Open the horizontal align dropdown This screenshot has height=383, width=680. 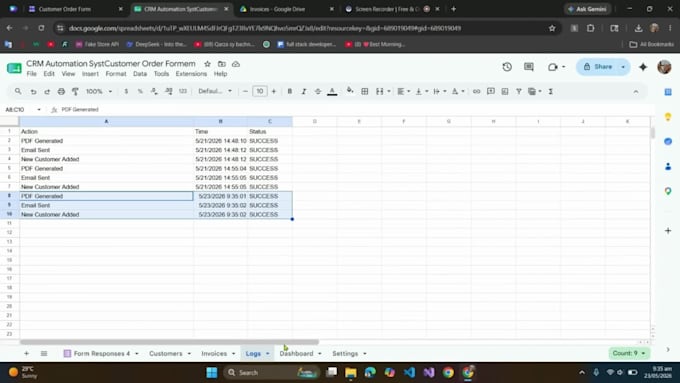(x=404, y=92)
